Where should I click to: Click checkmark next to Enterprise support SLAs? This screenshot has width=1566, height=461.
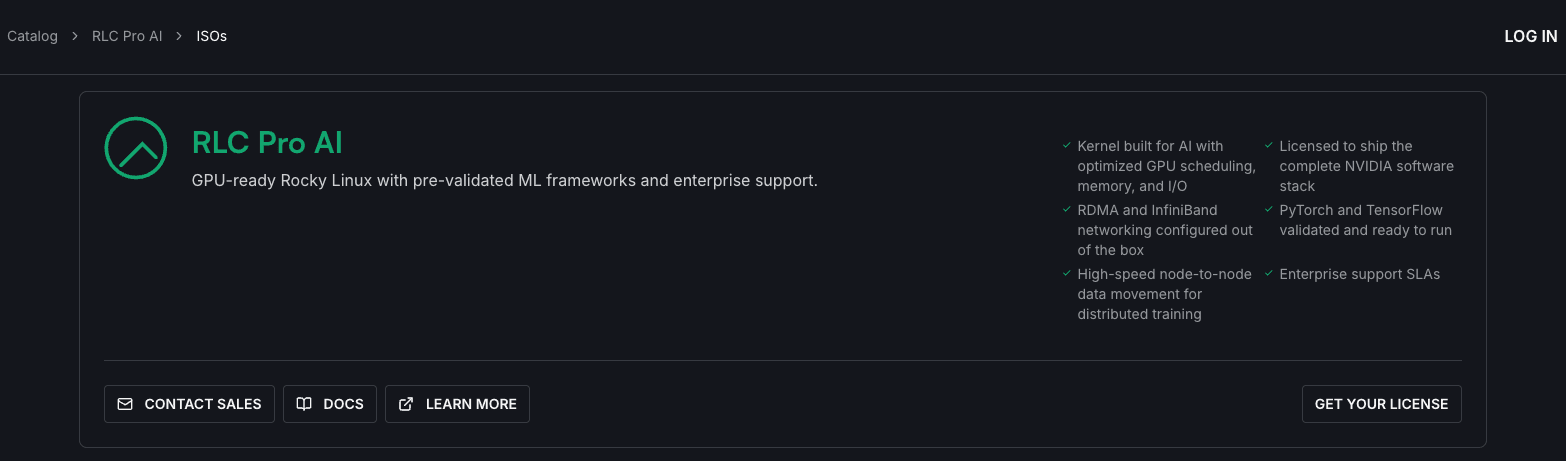[1269, 274]
